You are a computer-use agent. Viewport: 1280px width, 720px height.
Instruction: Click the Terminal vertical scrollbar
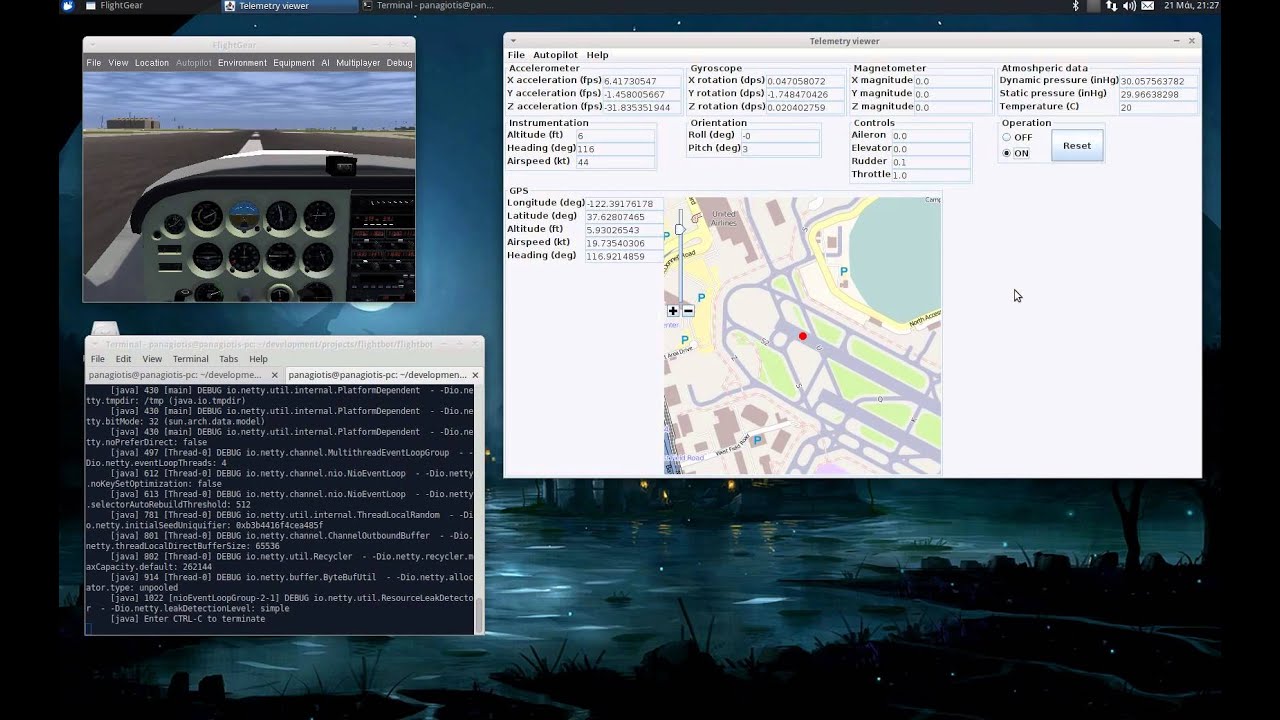478,614
